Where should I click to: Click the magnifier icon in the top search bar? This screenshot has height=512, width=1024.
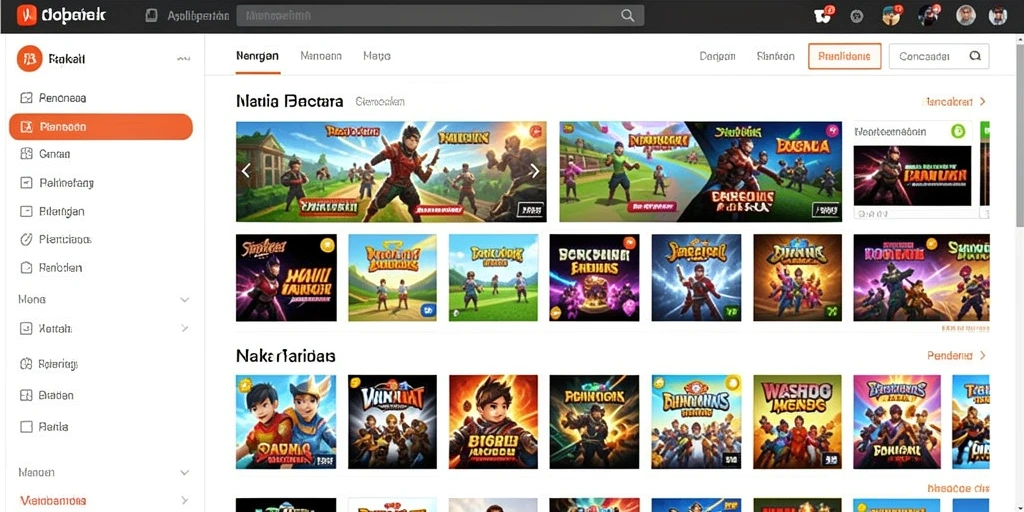[x=627, y=16]
